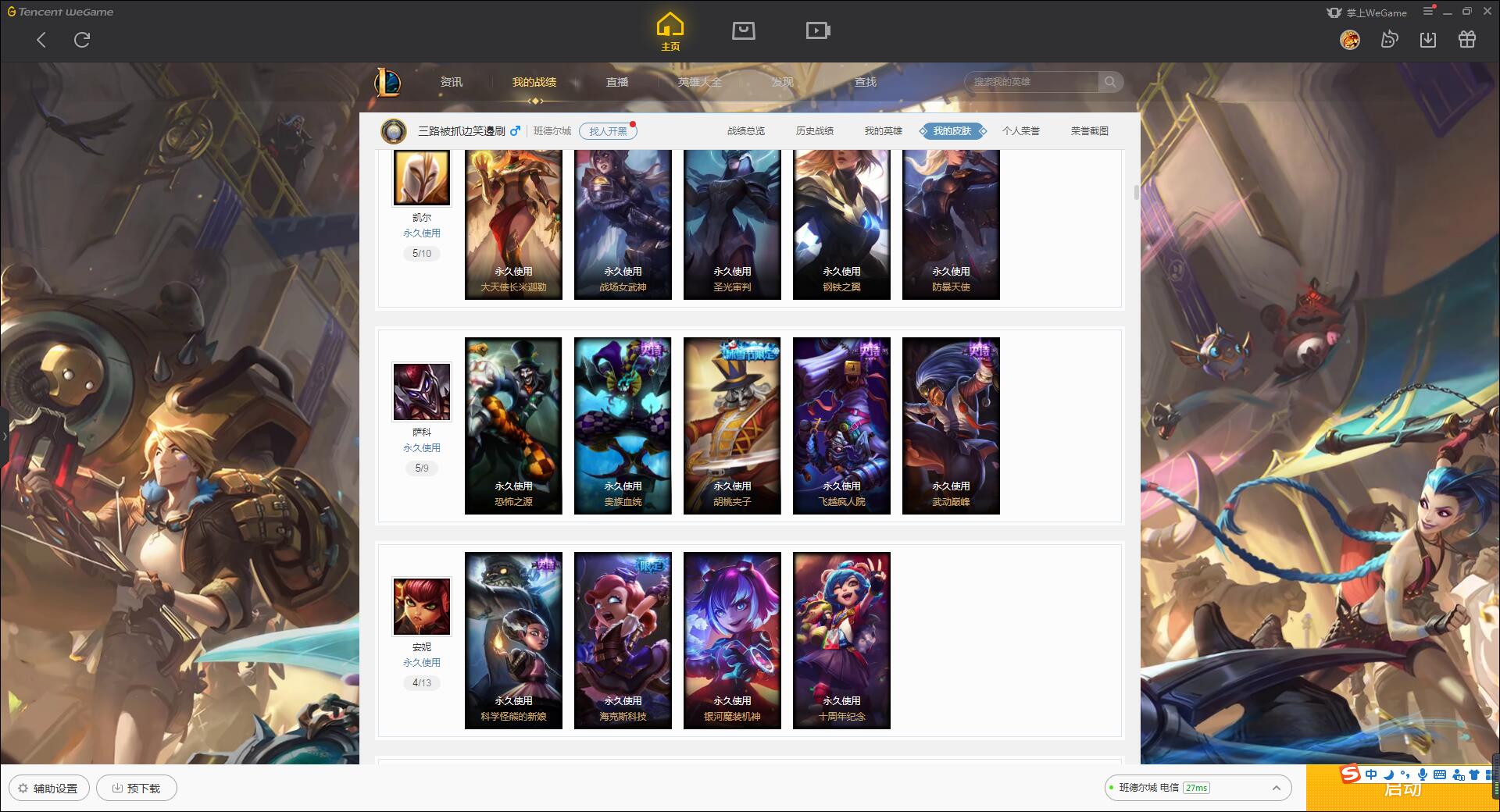The width and height of the screenshot is (1500, 812).
Task: Open the 十周年纪念 skin card
Action: coord(841,640)
